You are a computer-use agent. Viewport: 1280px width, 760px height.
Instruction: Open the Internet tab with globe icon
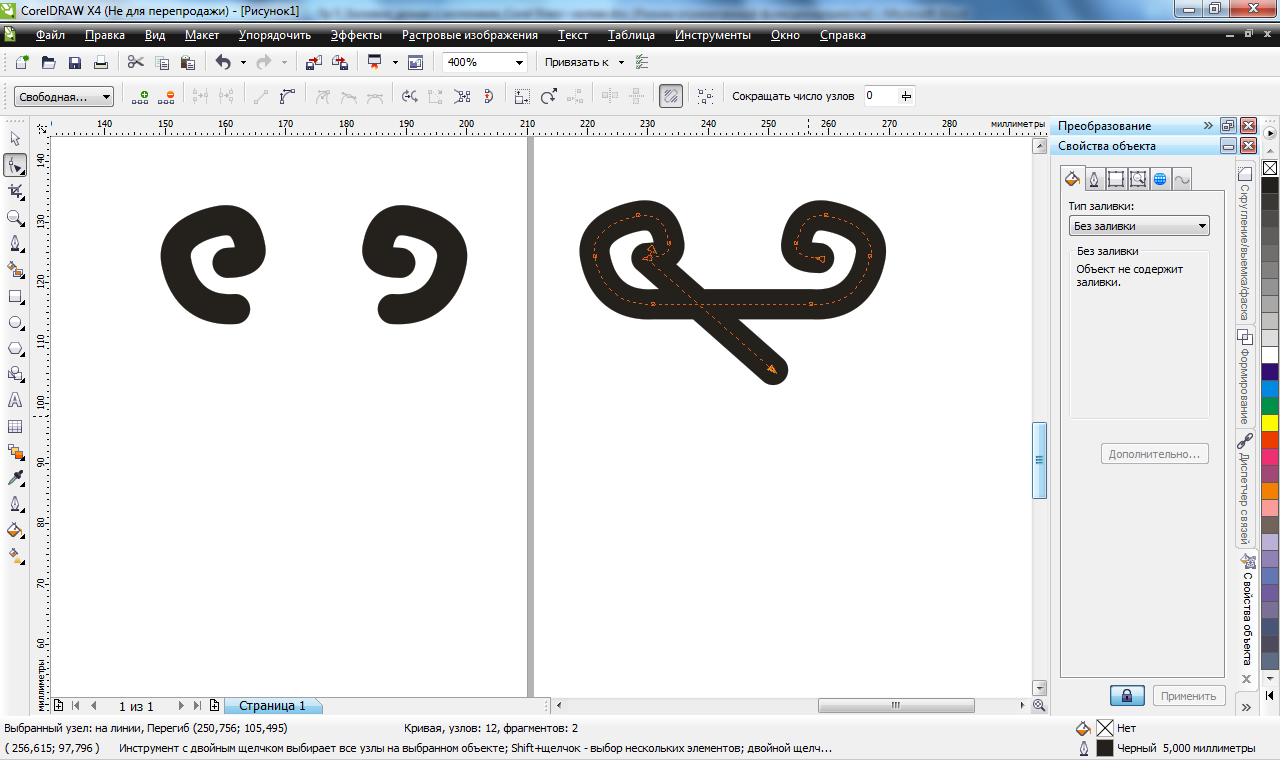[x=1160, y=179]
